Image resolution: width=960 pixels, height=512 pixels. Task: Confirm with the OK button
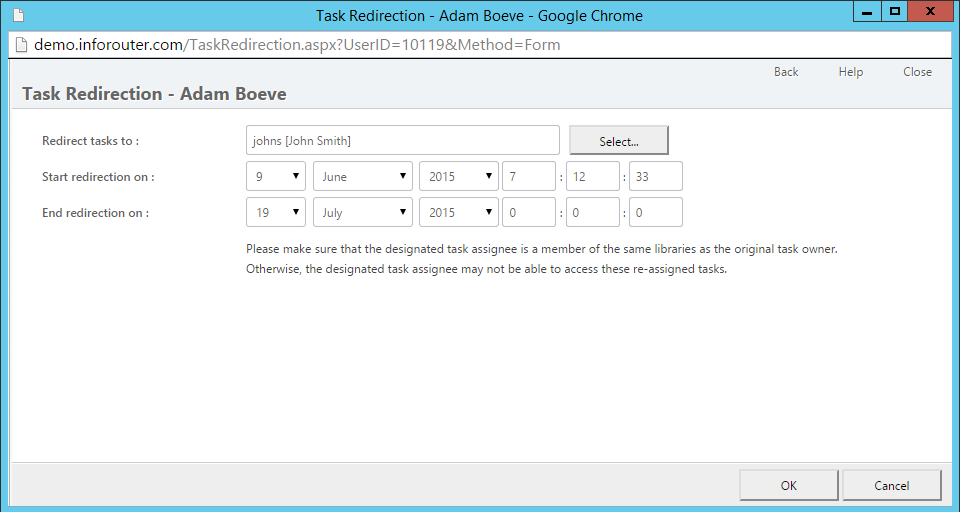789,486
